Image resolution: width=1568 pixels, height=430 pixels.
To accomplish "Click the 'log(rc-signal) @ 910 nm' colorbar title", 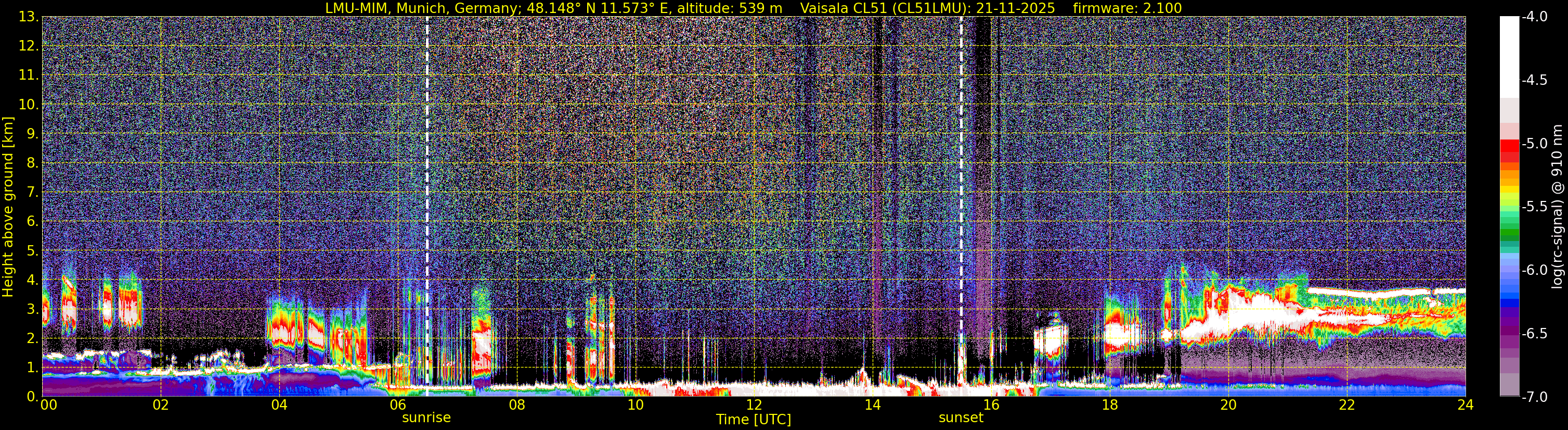I will pos(1557,207).
